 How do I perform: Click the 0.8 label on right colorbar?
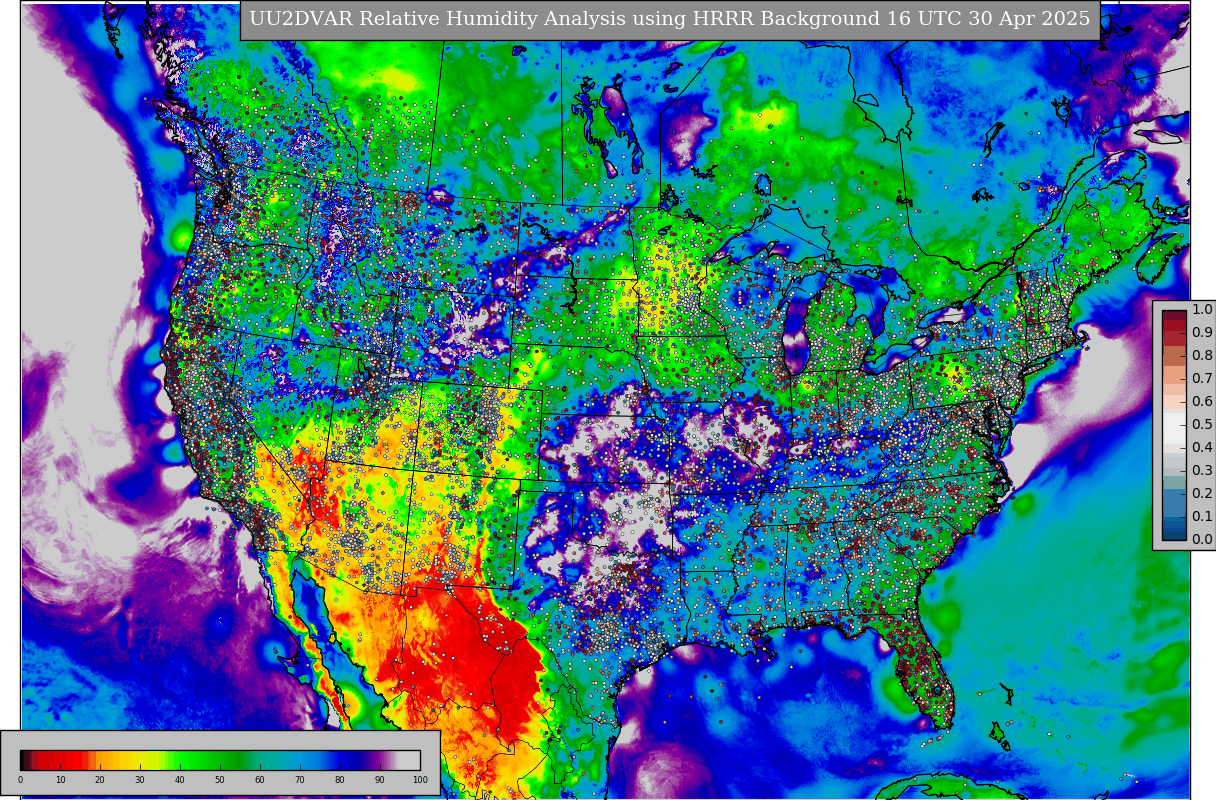point(1202,356)
